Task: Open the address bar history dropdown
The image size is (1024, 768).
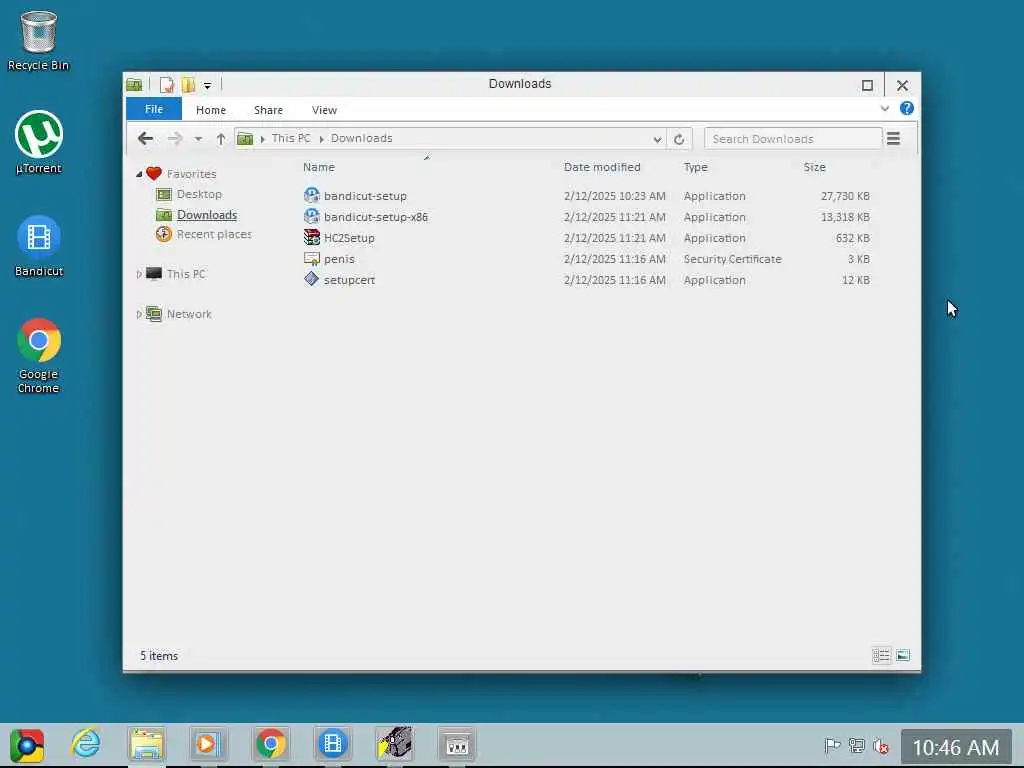Action: (657, 139)
